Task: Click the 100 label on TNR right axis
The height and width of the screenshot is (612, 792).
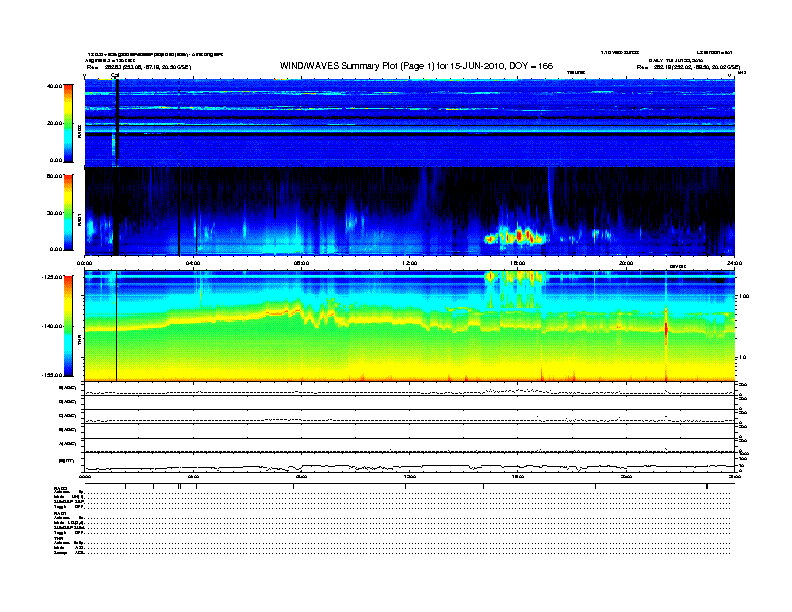Action: pos(744,296)
